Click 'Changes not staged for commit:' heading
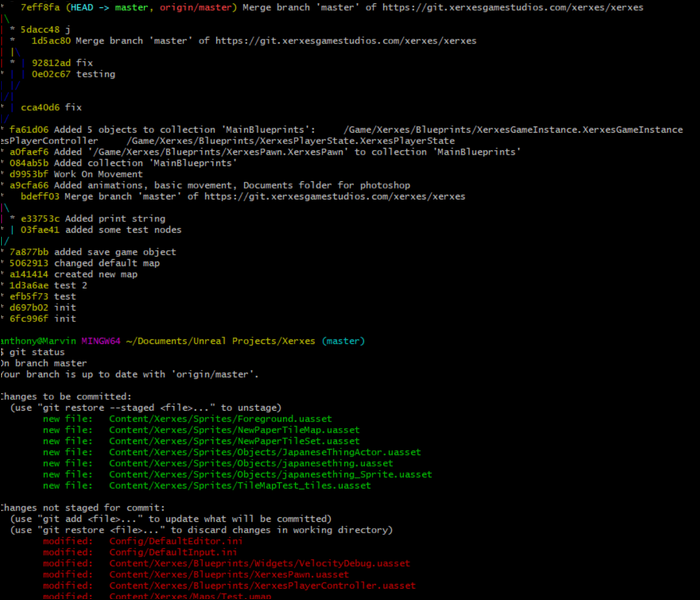Image resolution: width=700 pixels, height=600 pixels. click(x=83, y=508)
